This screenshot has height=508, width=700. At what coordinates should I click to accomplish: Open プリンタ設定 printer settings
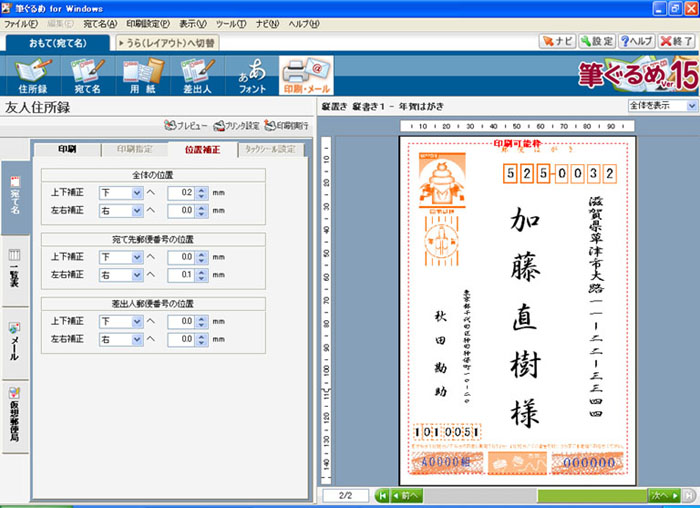click(x=236, y=126)
